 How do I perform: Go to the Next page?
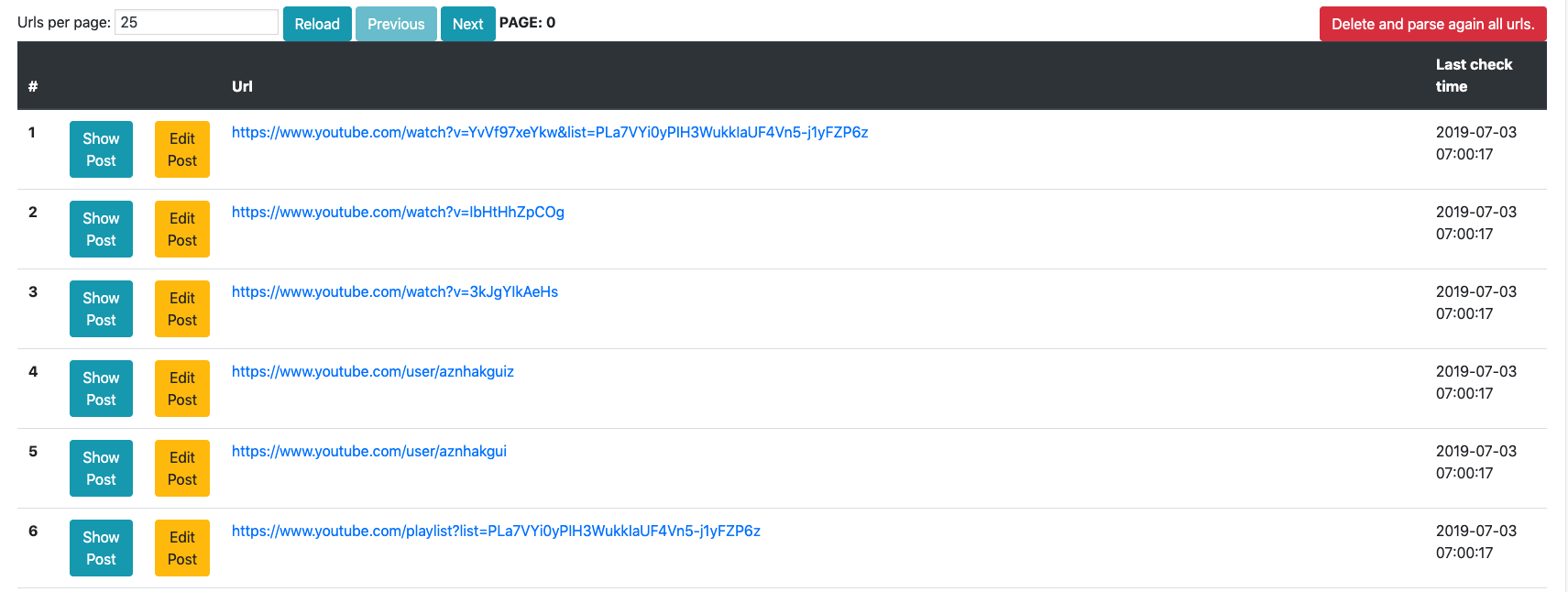467,23
